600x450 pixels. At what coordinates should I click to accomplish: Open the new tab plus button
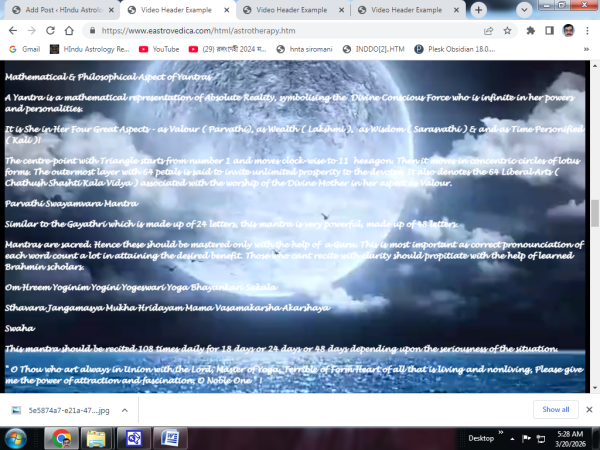coord(478,9)
